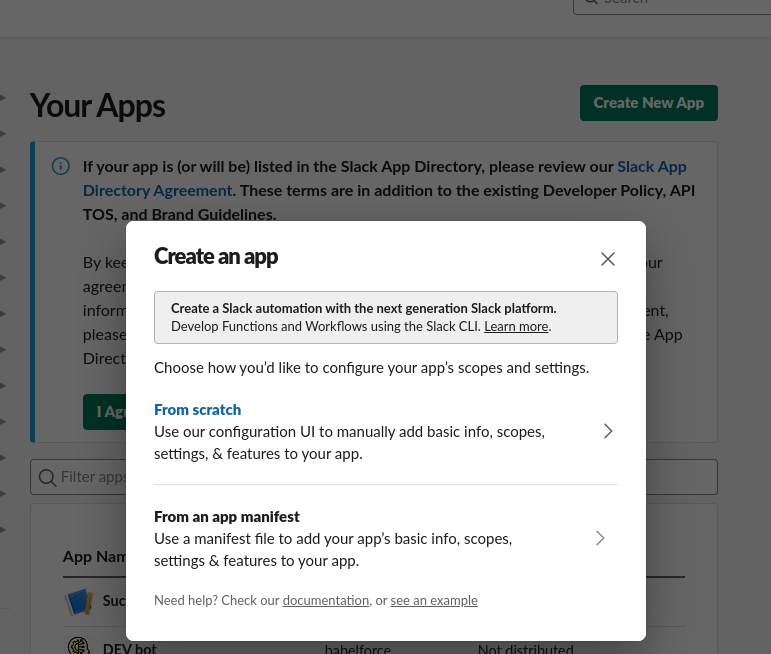
Task: Click the magnifier icon in Filter apps
Action: pos(47,477)
